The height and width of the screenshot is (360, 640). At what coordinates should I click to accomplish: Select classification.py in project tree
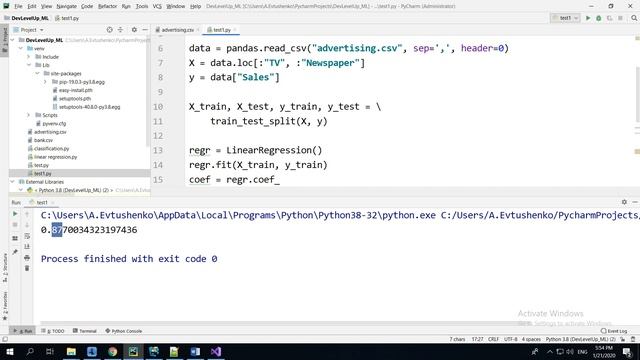click(51, 149)
